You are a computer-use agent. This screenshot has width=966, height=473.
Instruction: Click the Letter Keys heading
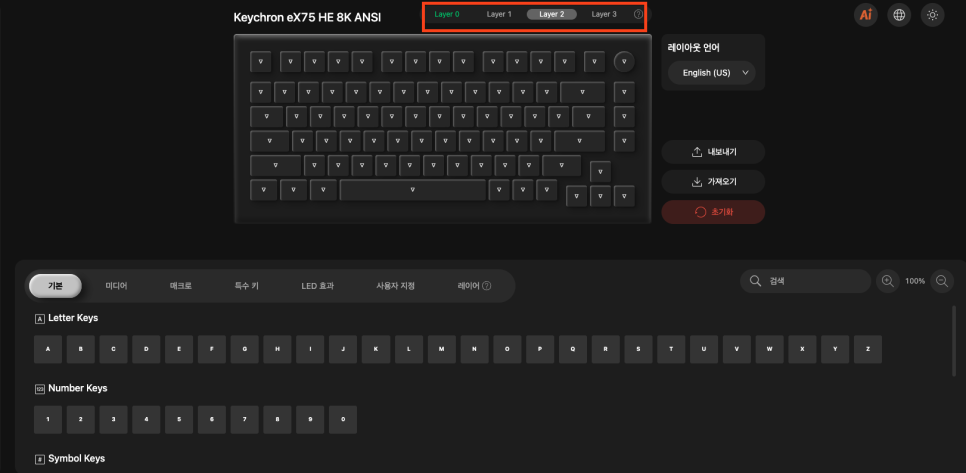[73, 318]
